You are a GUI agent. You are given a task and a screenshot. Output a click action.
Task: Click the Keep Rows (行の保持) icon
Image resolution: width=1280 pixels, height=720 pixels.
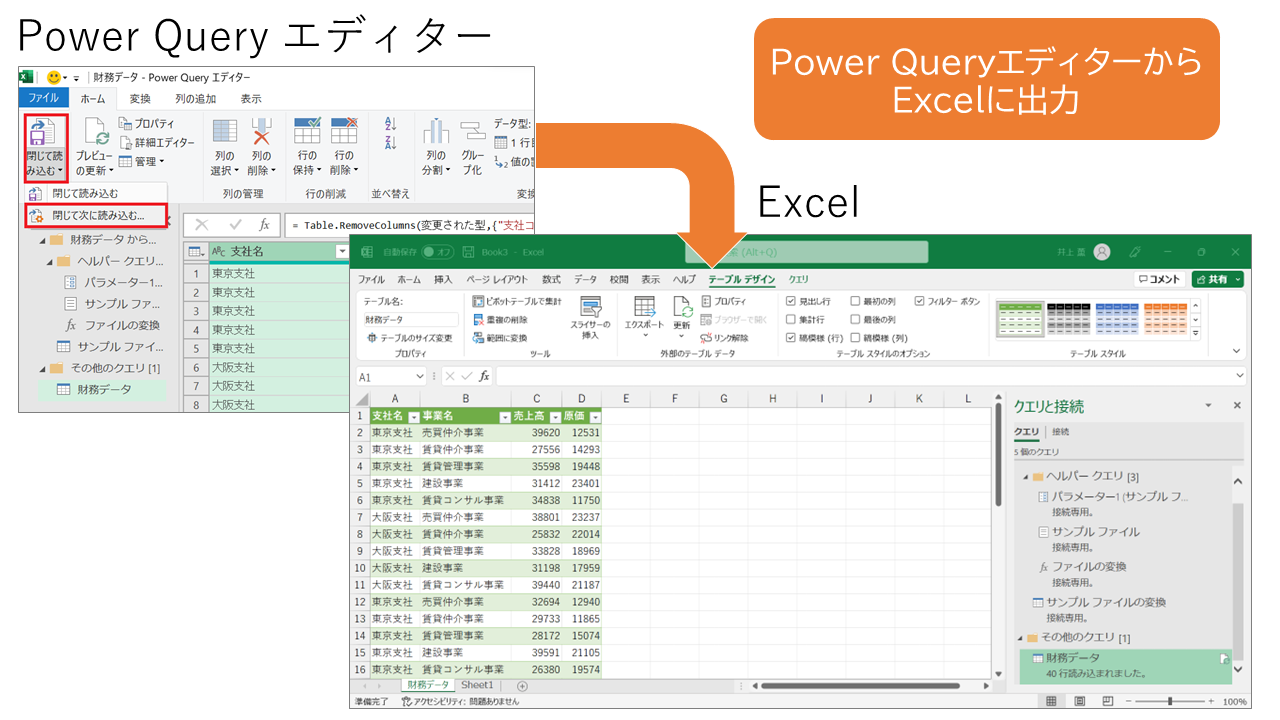(307, 131)
